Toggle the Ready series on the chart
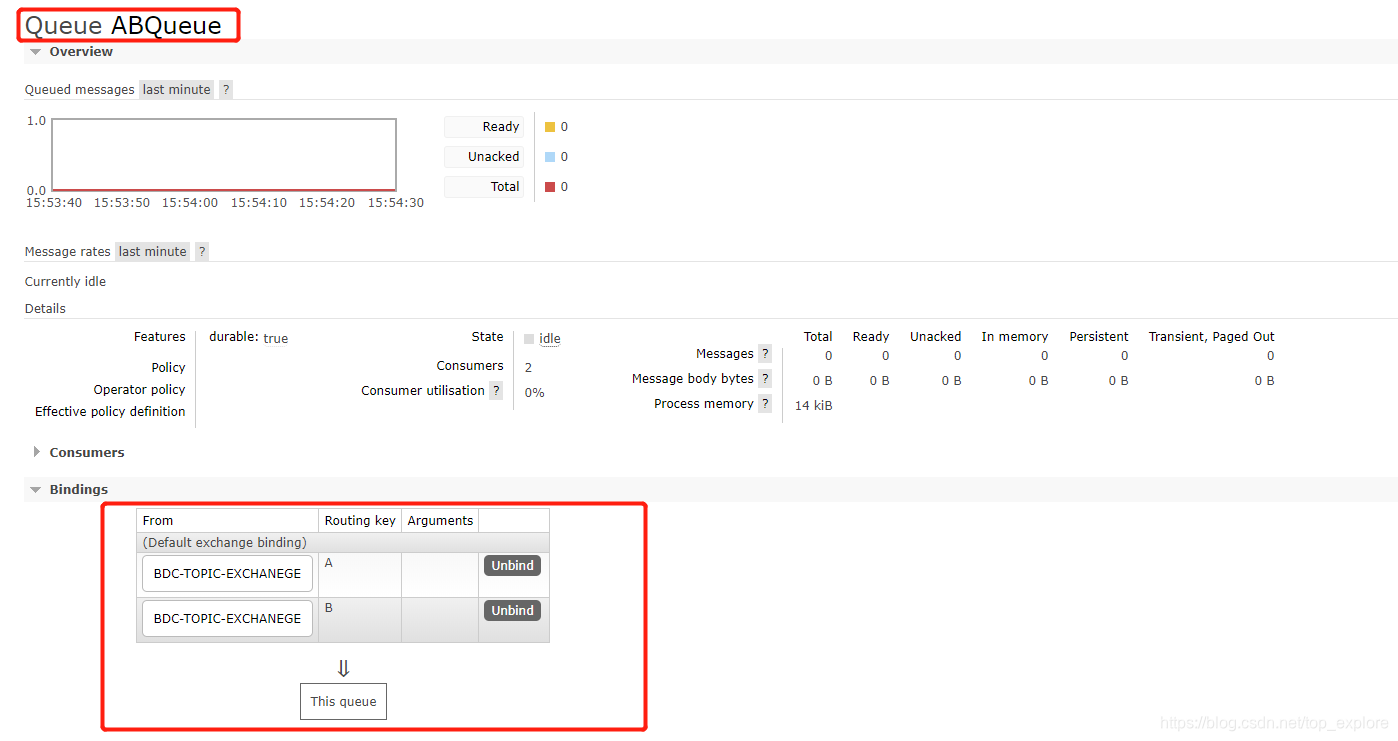Viewport: 1398px width, 741px height. [484, 126]
